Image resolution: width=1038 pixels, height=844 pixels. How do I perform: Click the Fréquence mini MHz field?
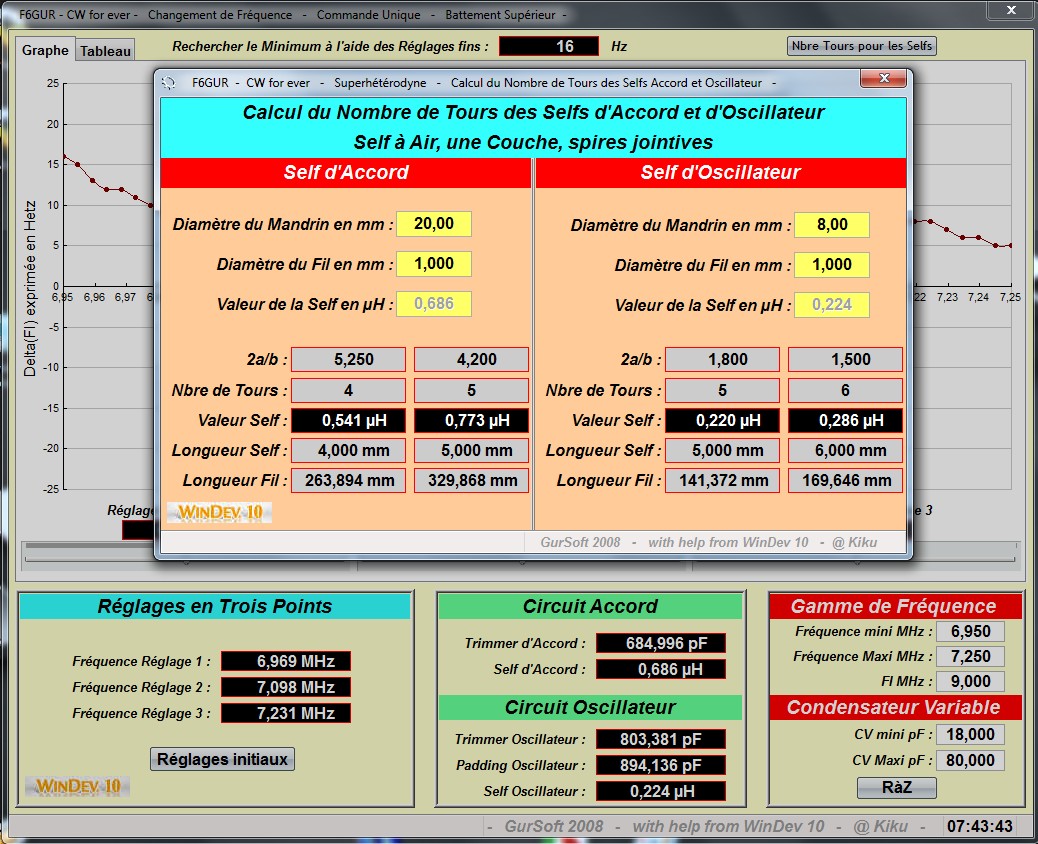pyautogui.click(x=970, y=631)
